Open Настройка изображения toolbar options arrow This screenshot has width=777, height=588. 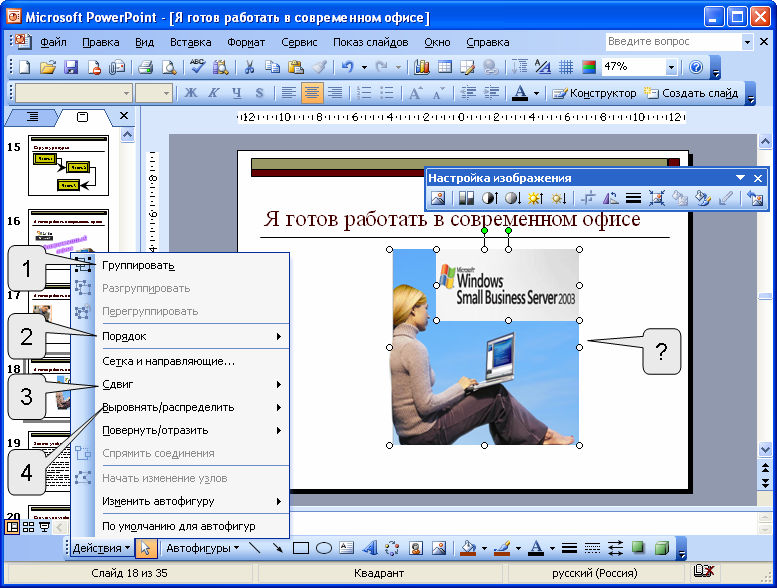[740, 178]
